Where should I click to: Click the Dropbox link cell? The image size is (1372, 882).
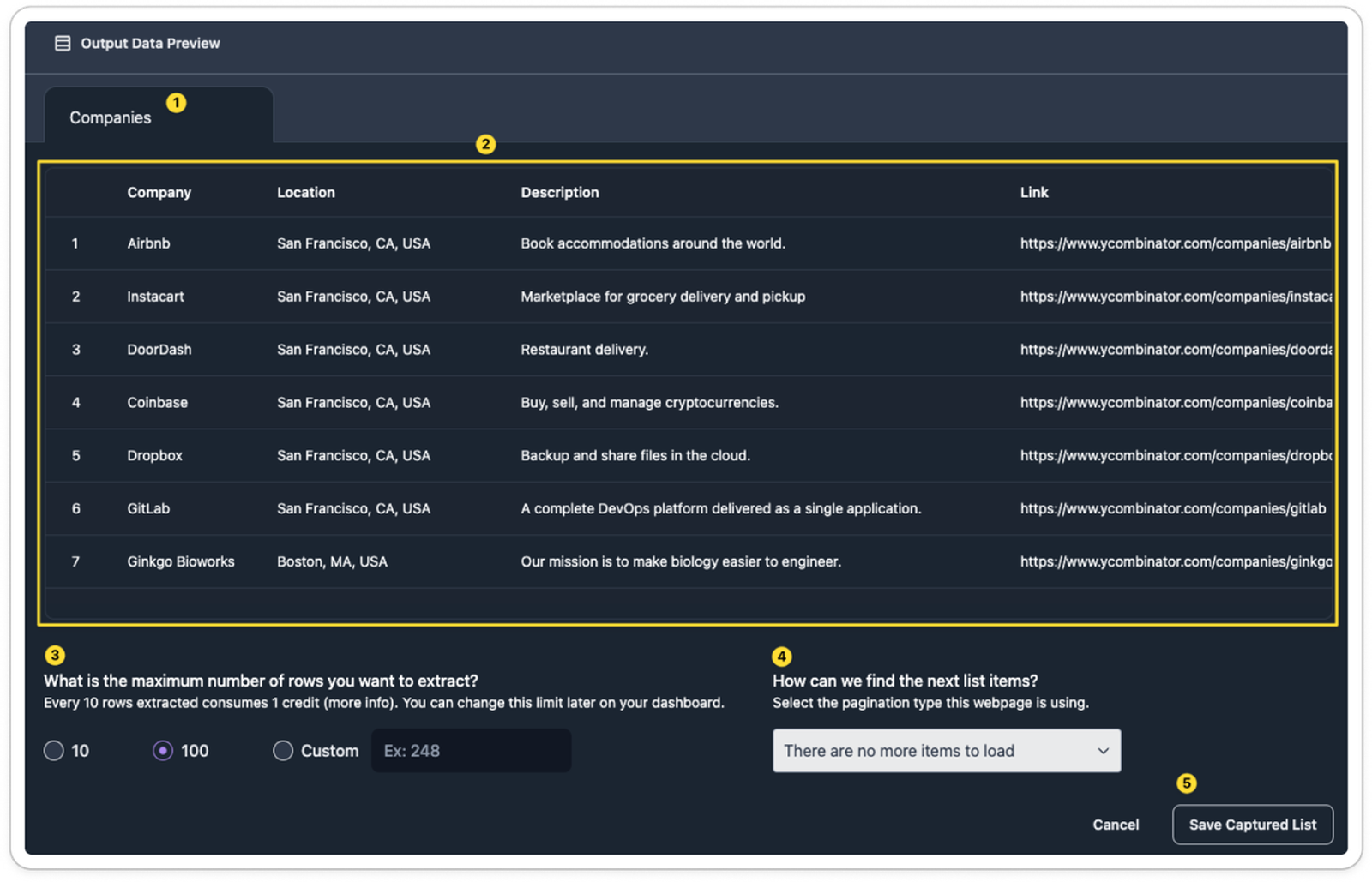1176,456
